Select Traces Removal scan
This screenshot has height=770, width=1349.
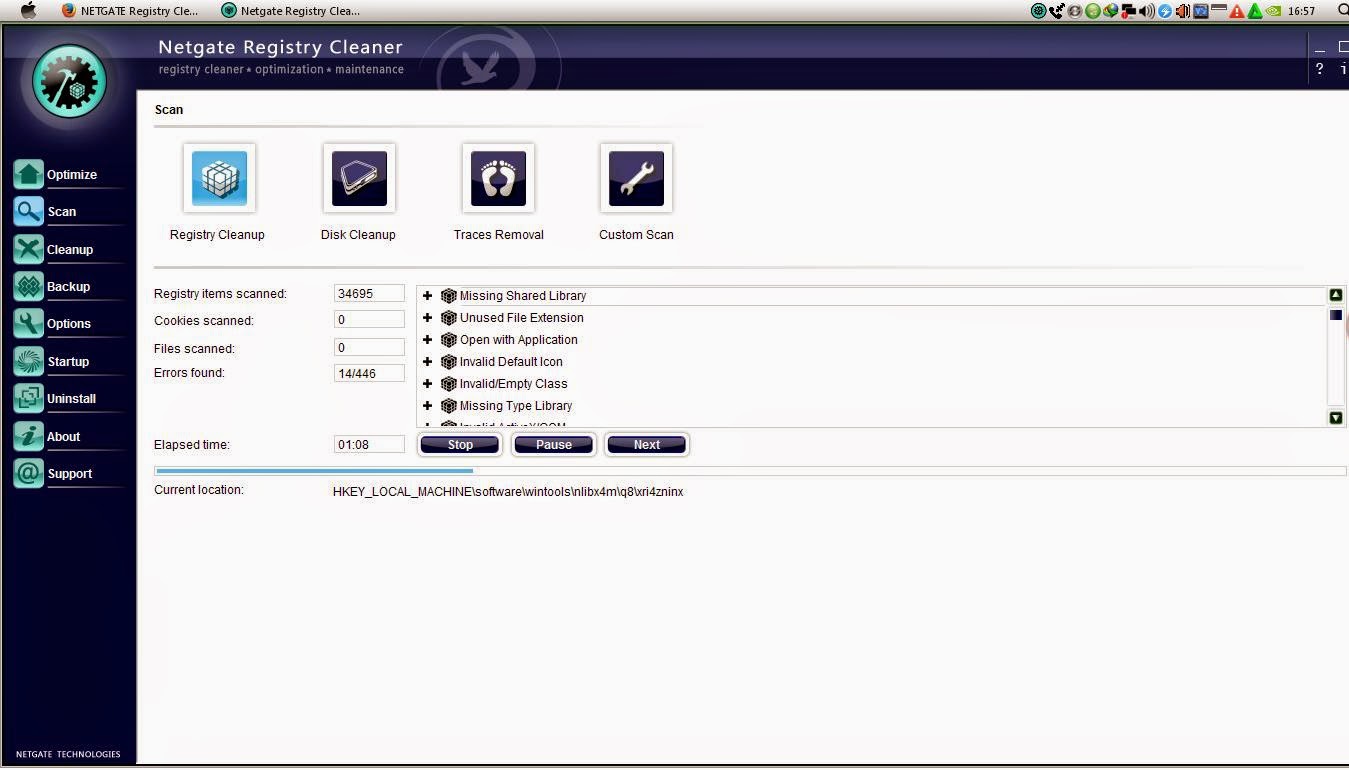coord(498,178)
